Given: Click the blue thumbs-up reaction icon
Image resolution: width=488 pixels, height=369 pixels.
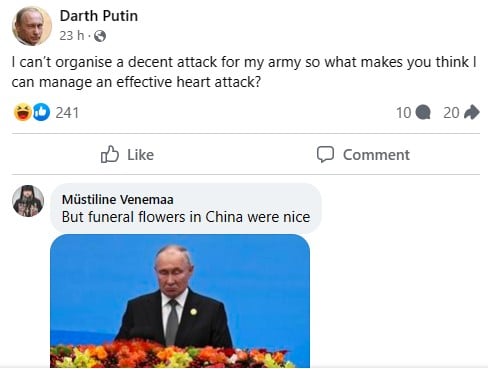Looking at the screenshot, I should click(41, 112).
